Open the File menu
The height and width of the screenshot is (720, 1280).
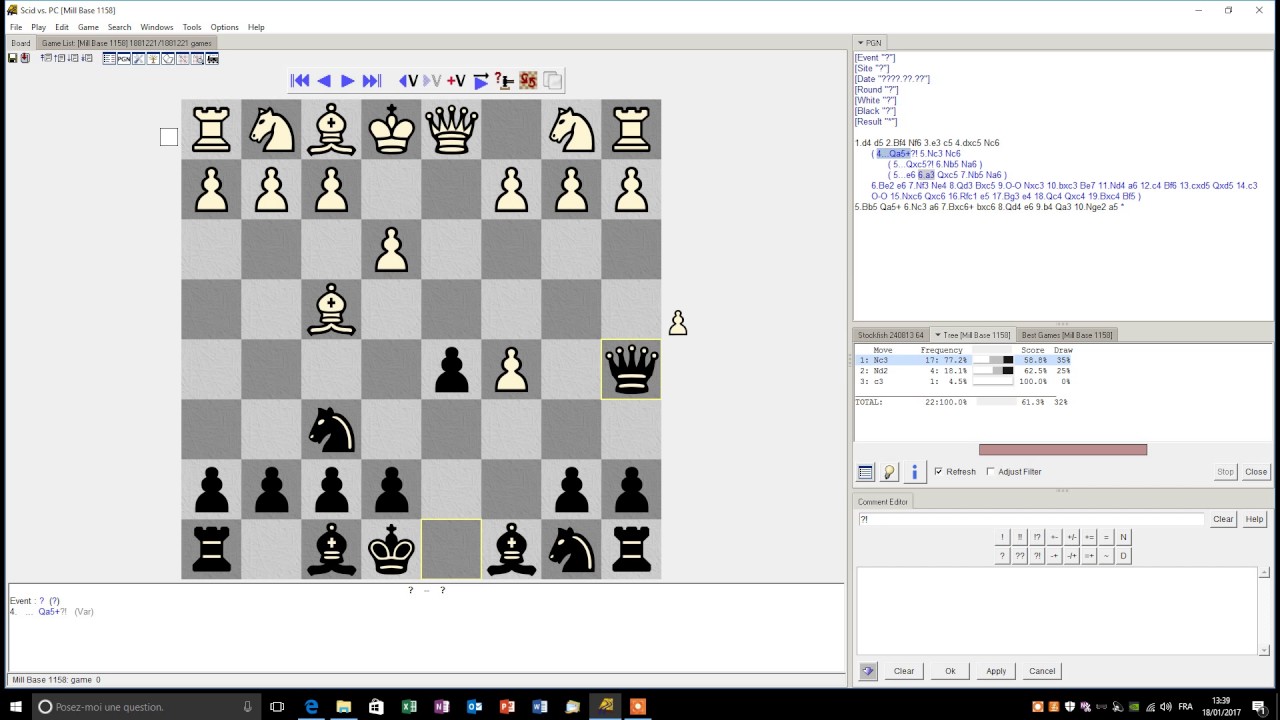tap(16, 27)
